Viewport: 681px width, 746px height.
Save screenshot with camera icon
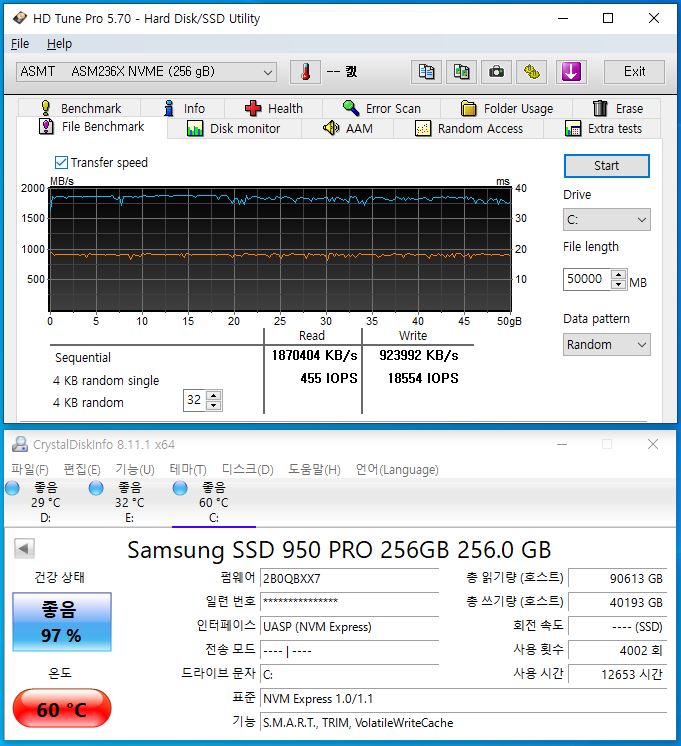(496, 72)
